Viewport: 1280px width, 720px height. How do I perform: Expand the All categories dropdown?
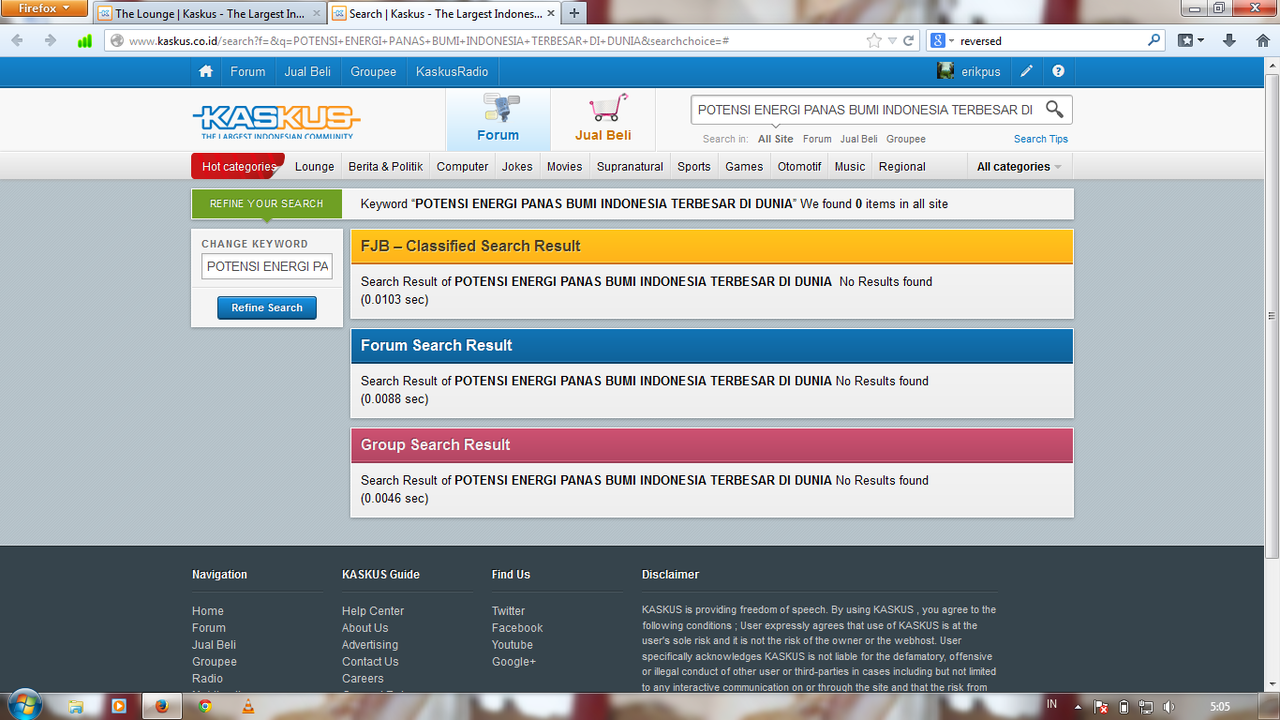point(1018,167)
